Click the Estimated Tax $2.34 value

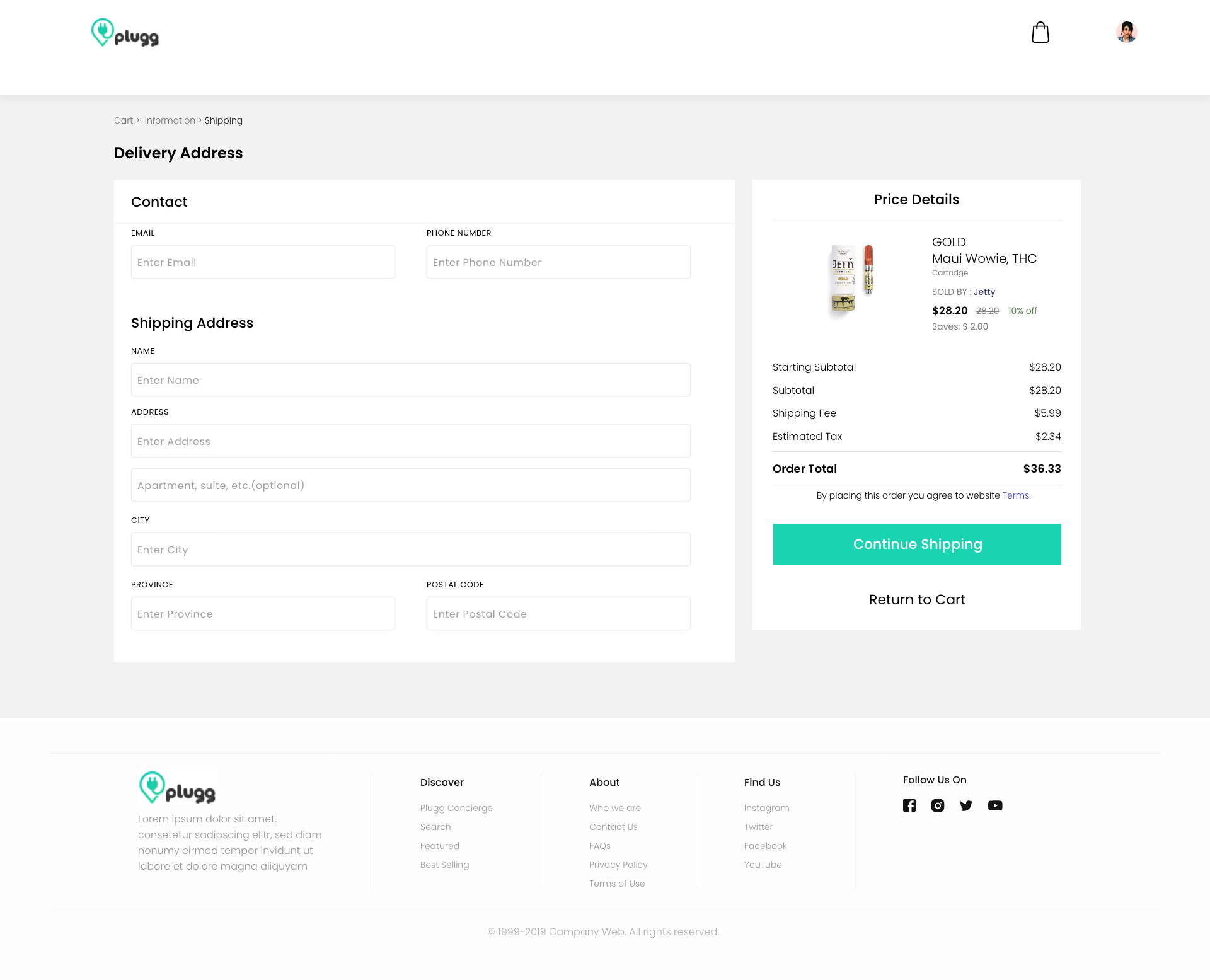1048,437
